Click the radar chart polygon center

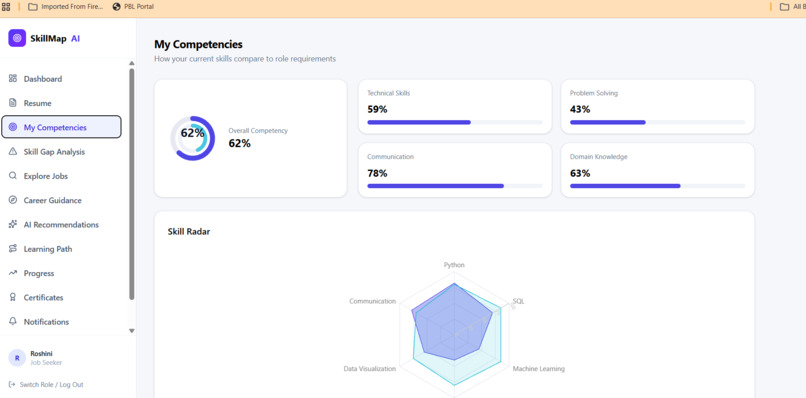click(x=454, y=335)
